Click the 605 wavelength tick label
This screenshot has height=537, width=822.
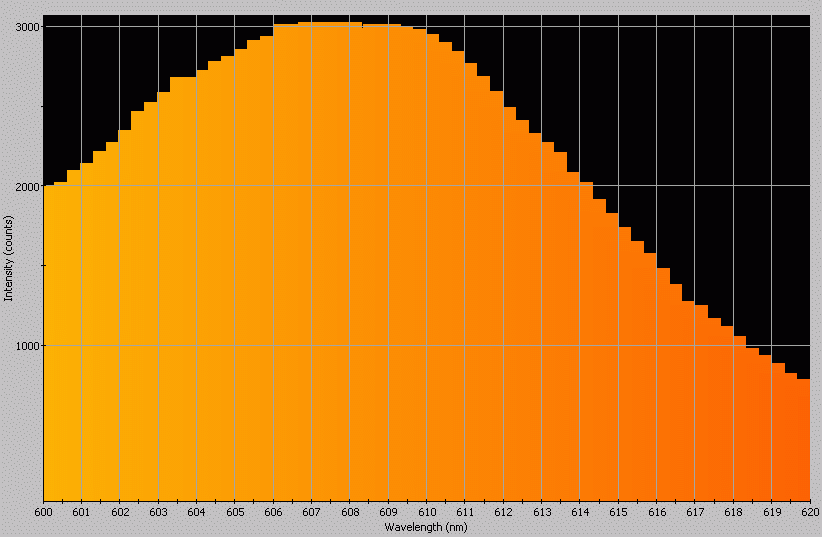click(235, 512)
